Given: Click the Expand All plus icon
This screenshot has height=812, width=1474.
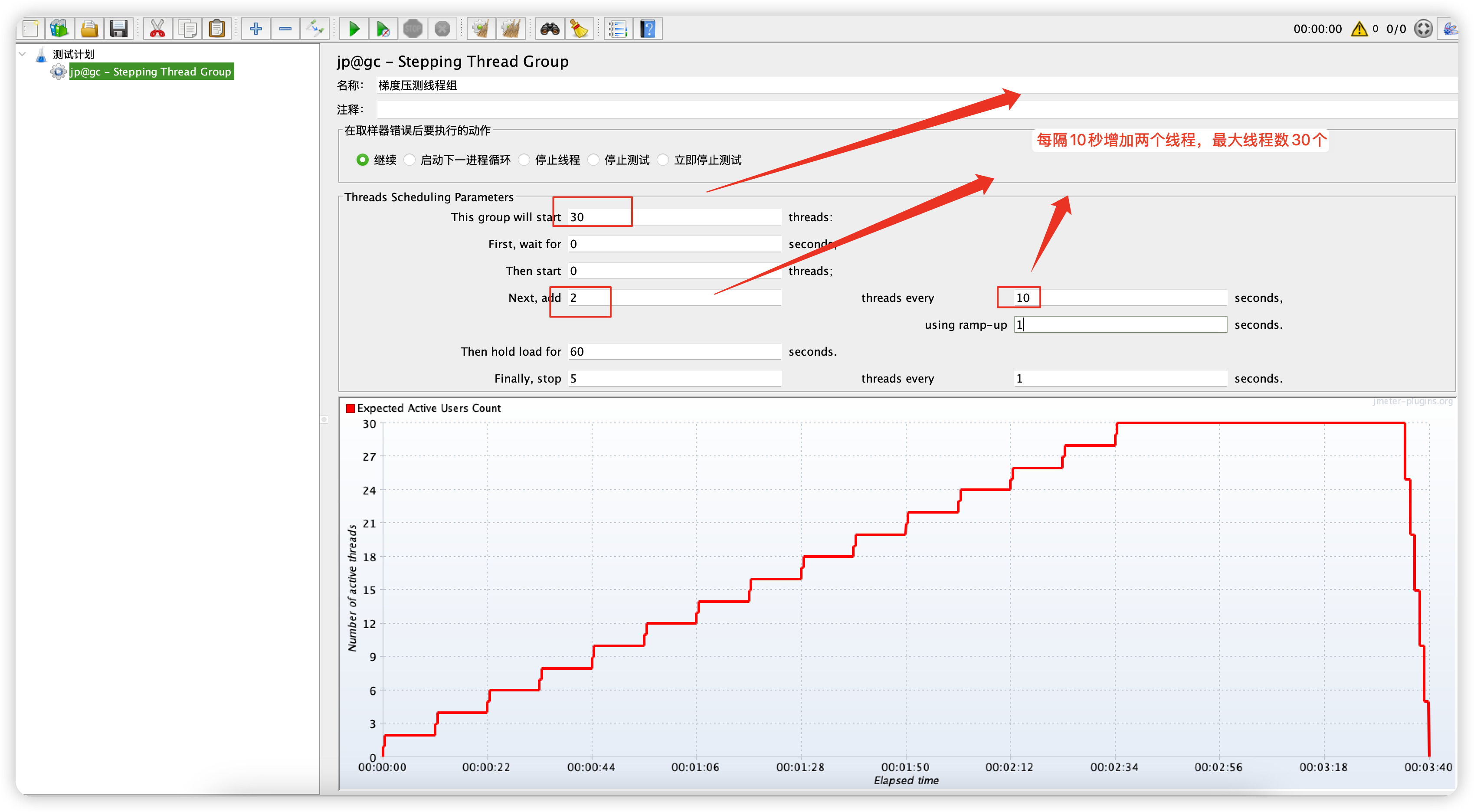Looking at the screenshot, I should pos(256,29).
